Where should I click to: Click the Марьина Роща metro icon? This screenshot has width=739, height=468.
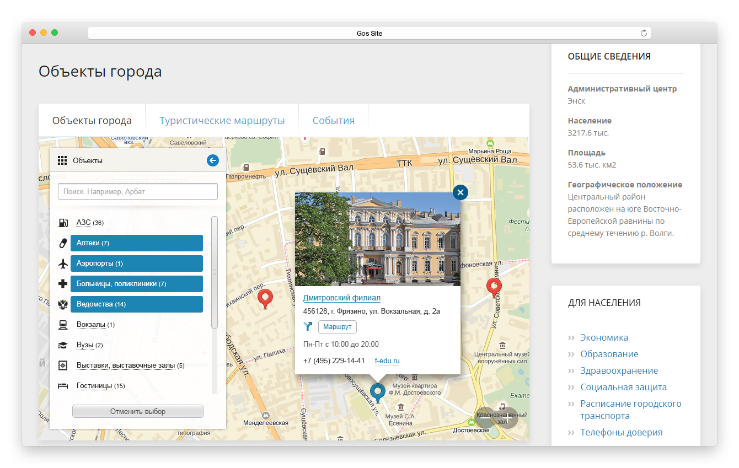(x=490, y=143)
